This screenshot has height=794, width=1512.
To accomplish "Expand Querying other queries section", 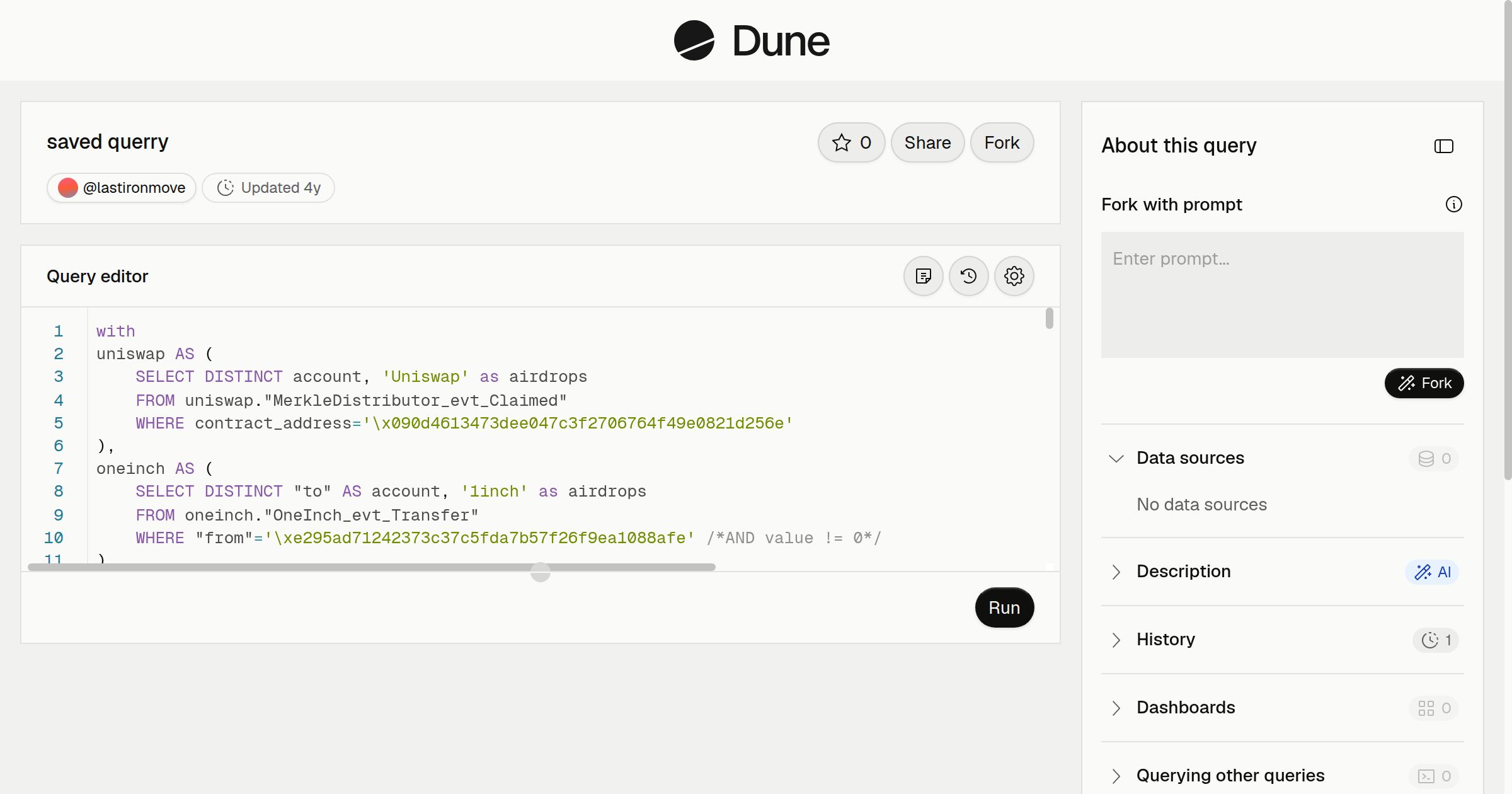I will (1116, 776).
